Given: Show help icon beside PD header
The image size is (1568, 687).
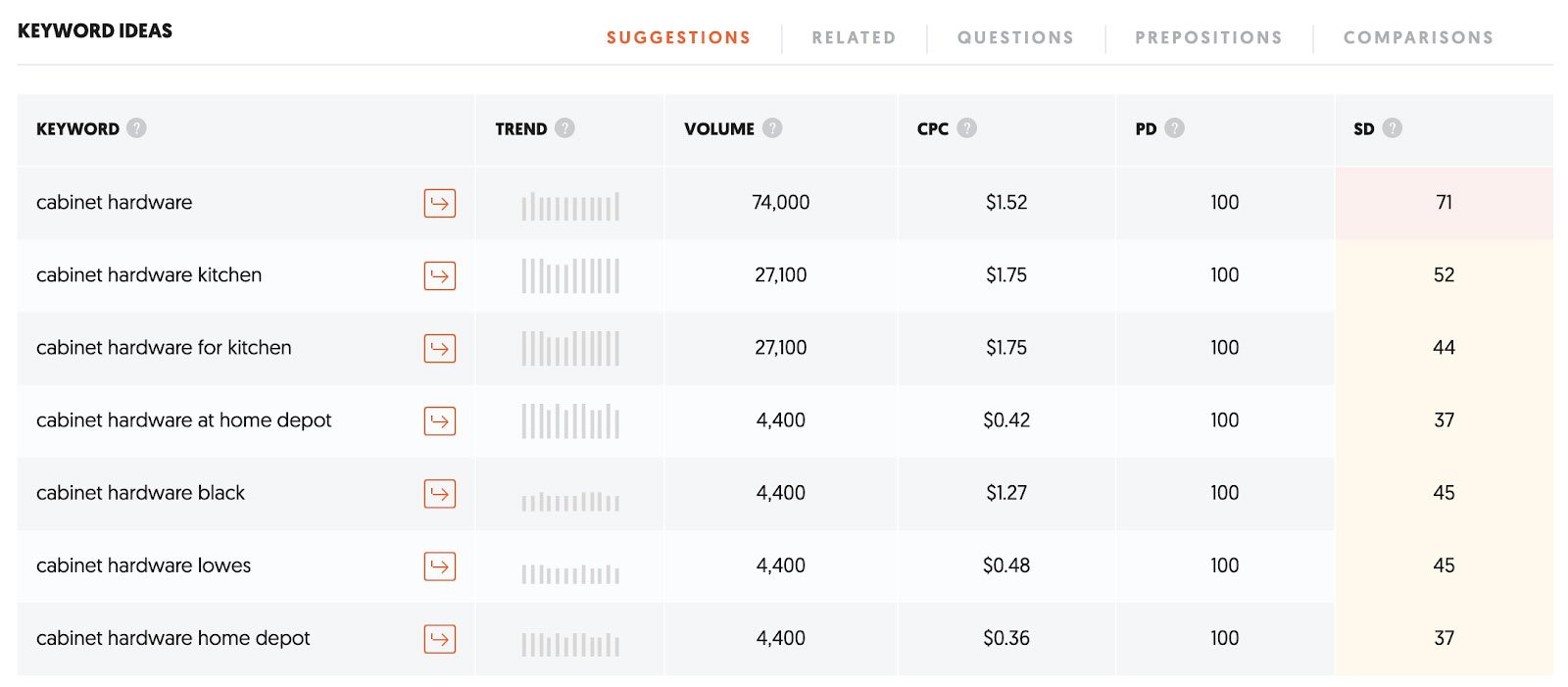Looking at the screenshot, I should click(1174, 127).
